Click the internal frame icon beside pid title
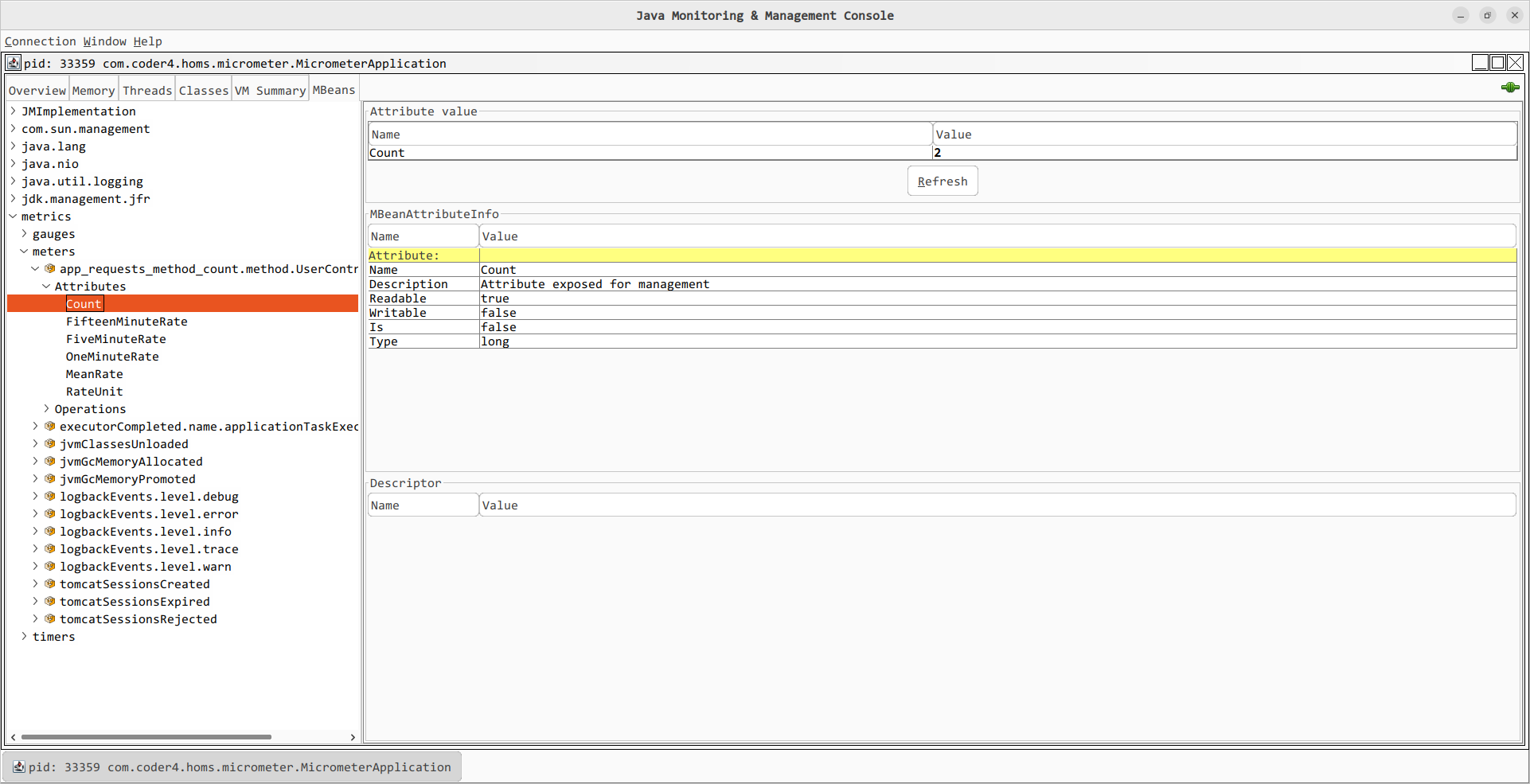This screenshot has width=1530, height=784. (14, 63)
